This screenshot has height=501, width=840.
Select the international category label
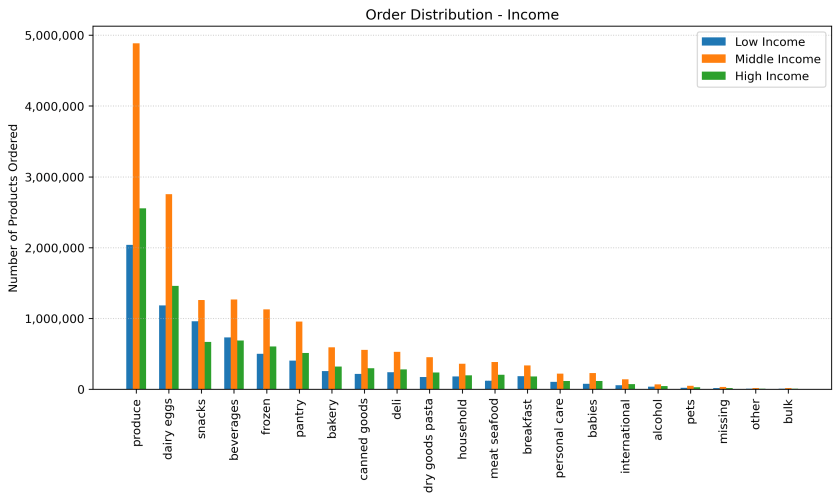pos(625,434)
